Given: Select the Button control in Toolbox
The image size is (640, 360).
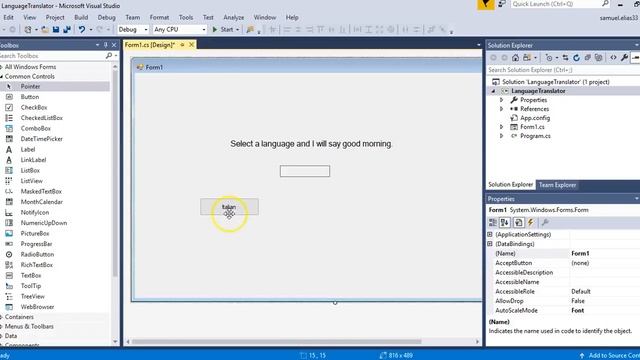Looking at the screenshot, I should pyautogui.click(x=30, y=97).
